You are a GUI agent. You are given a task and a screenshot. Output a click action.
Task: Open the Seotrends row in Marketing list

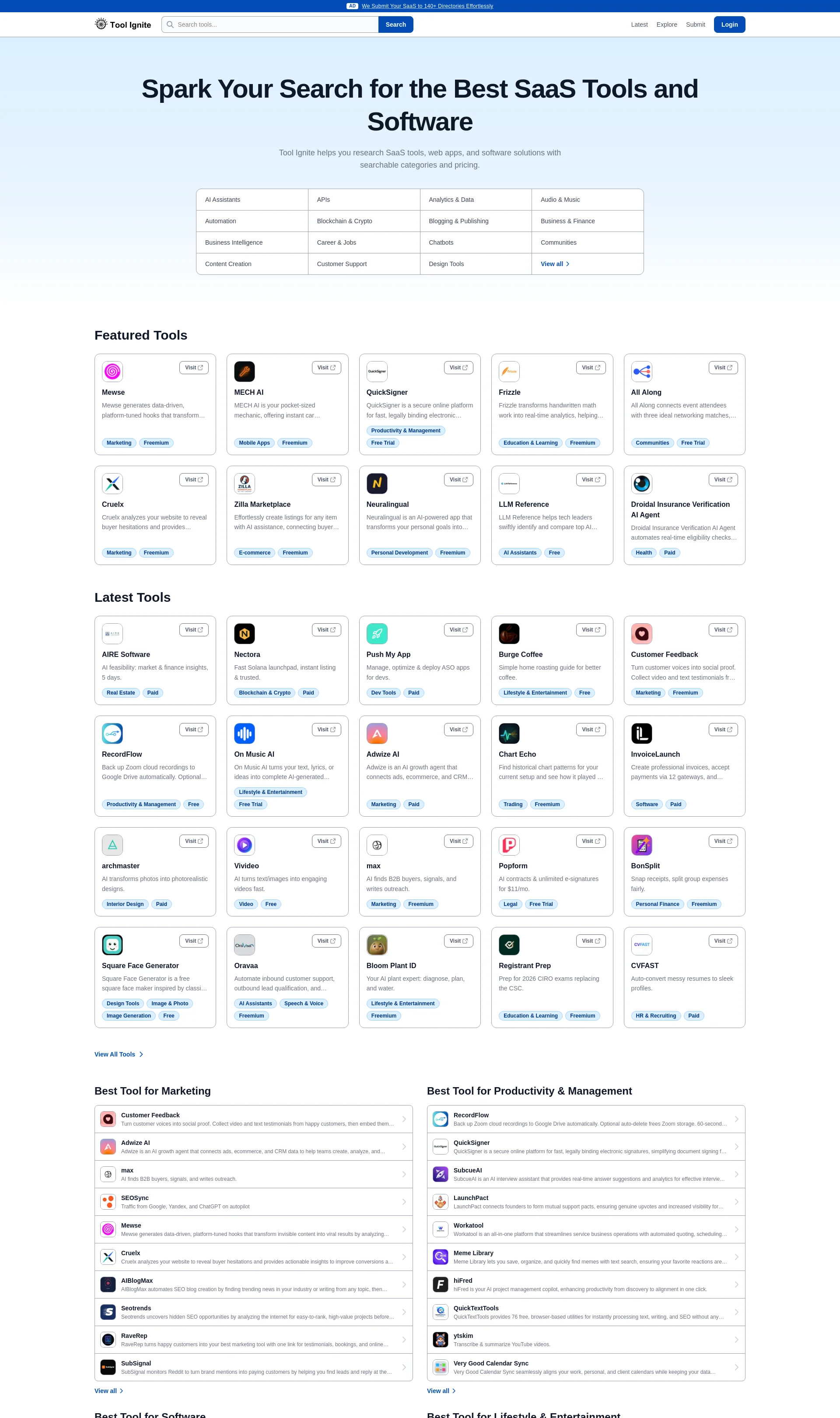254,1312
